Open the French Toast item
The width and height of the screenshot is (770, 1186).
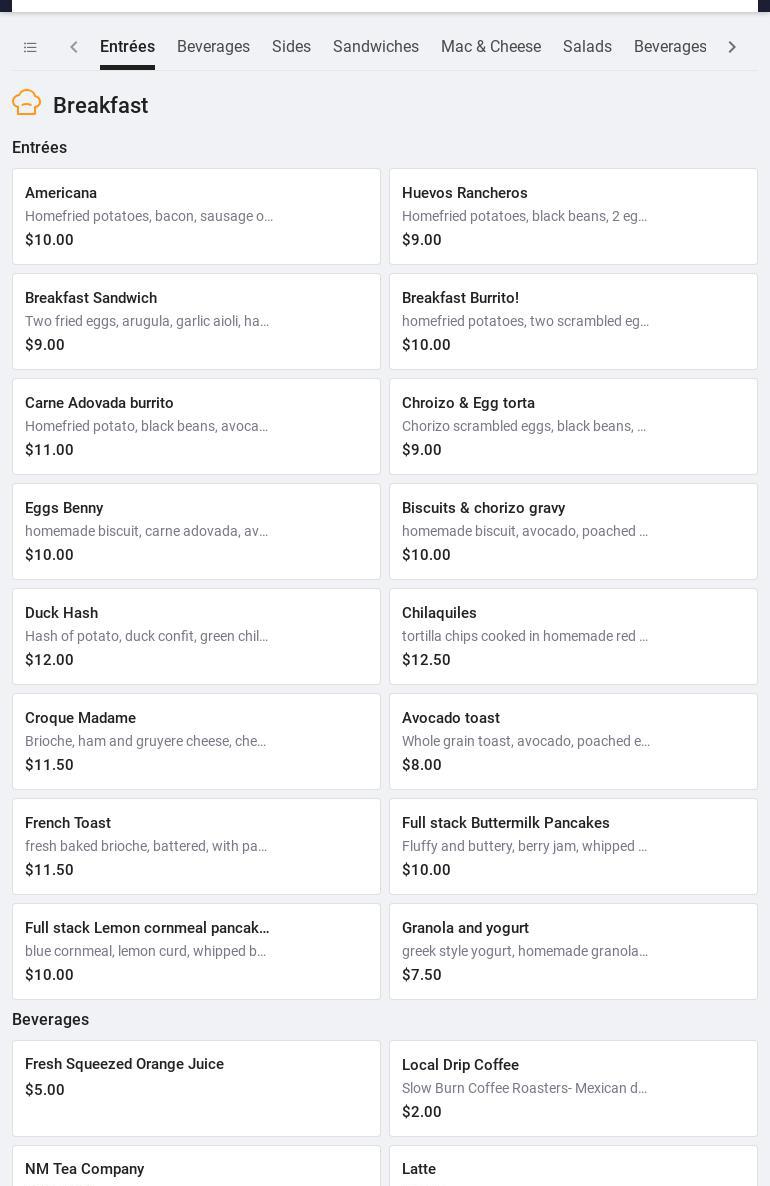(x=196, y=846)
